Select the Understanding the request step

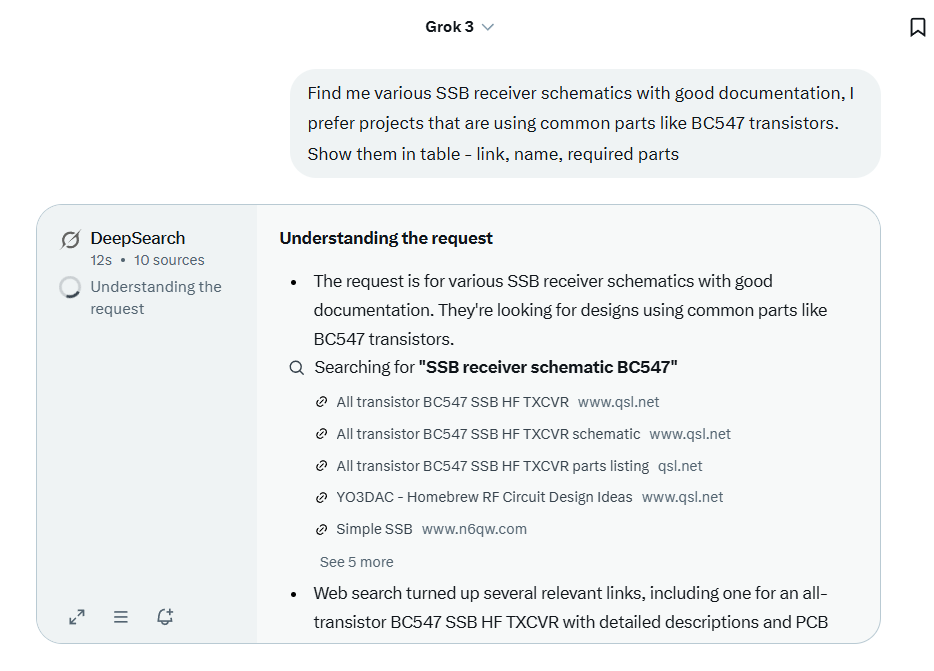(x=156, y=297)
